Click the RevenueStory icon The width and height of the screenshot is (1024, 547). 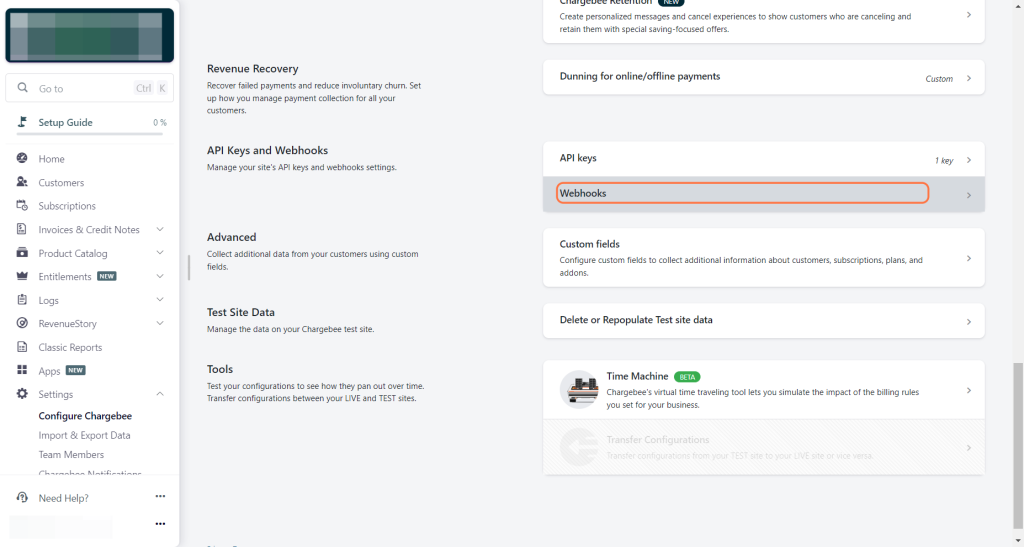(22, 324)
